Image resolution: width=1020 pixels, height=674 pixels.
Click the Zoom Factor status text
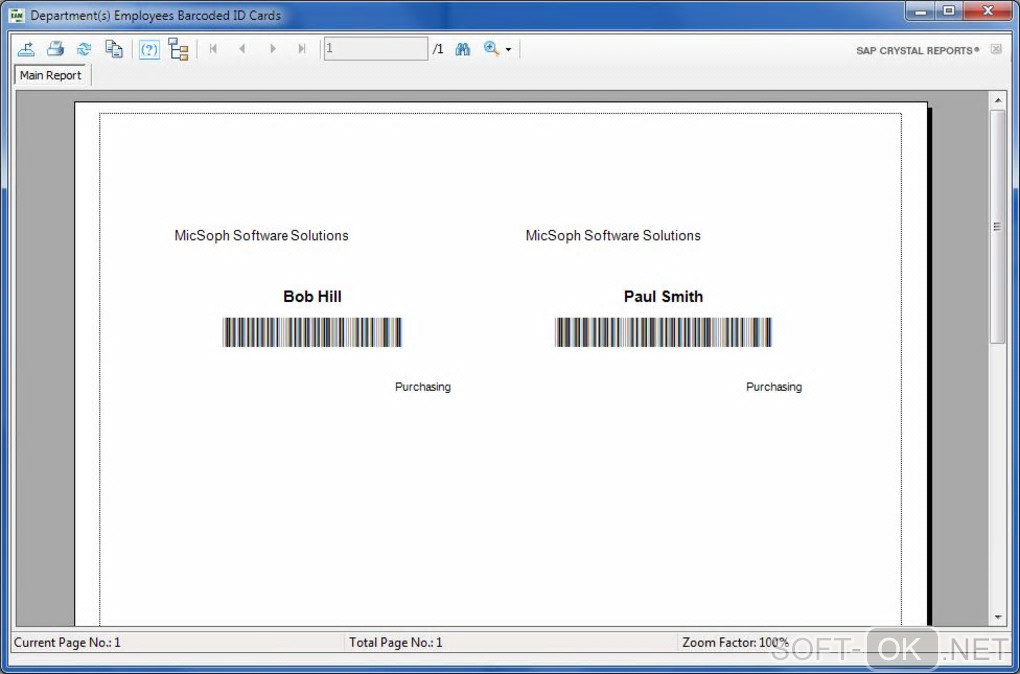(736, 643)
